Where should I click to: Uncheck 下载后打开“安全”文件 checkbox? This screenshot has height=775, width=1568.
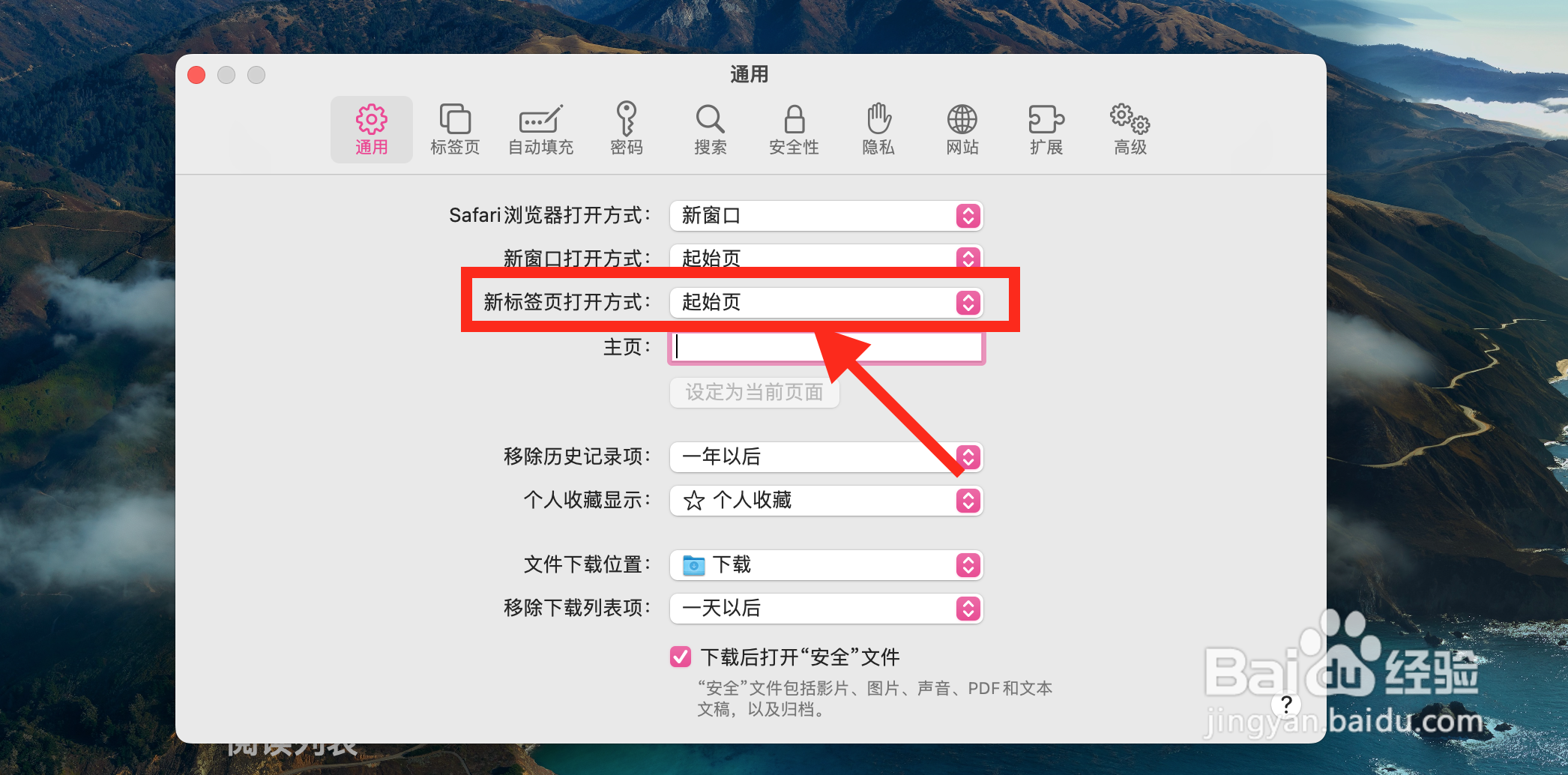[681, 657]
